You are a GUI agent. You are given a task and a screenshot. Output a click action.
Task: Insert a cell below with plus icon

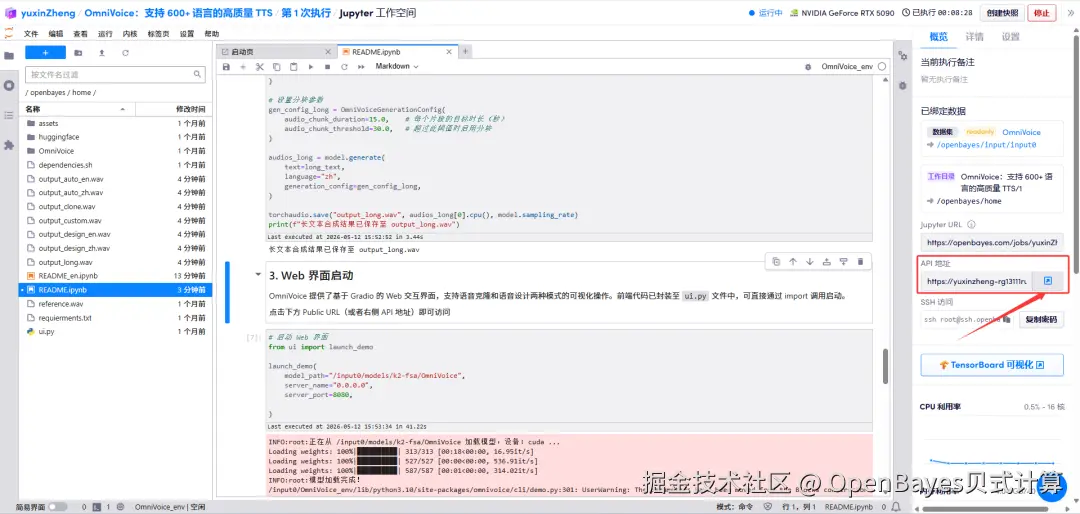coord(242,67)
